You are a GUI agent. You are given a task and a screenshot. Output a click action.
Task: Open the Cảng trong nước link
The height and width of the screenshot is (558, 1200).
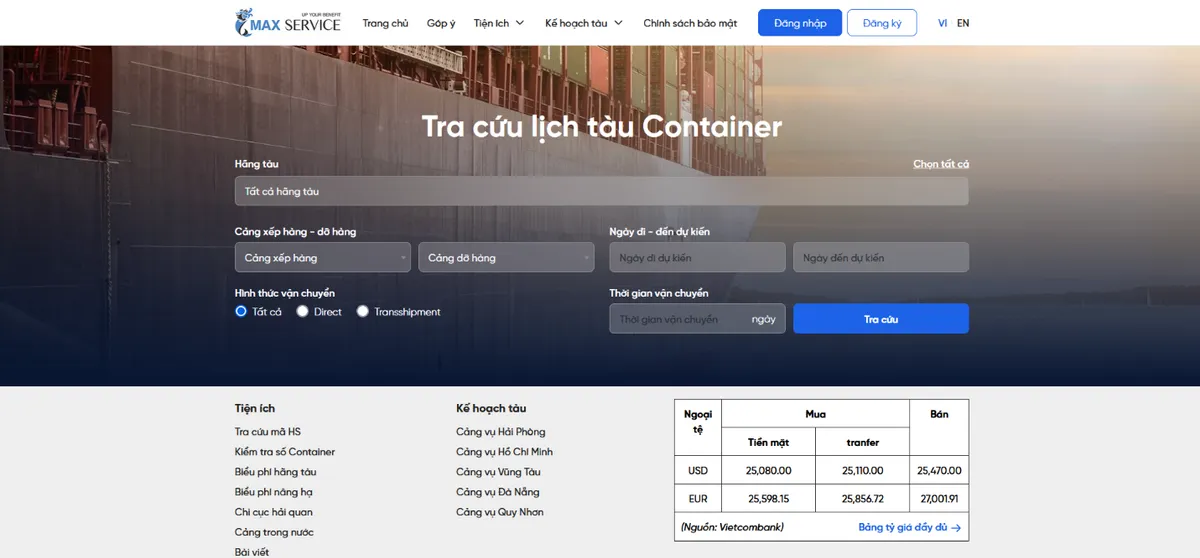(x=274, y=532)
